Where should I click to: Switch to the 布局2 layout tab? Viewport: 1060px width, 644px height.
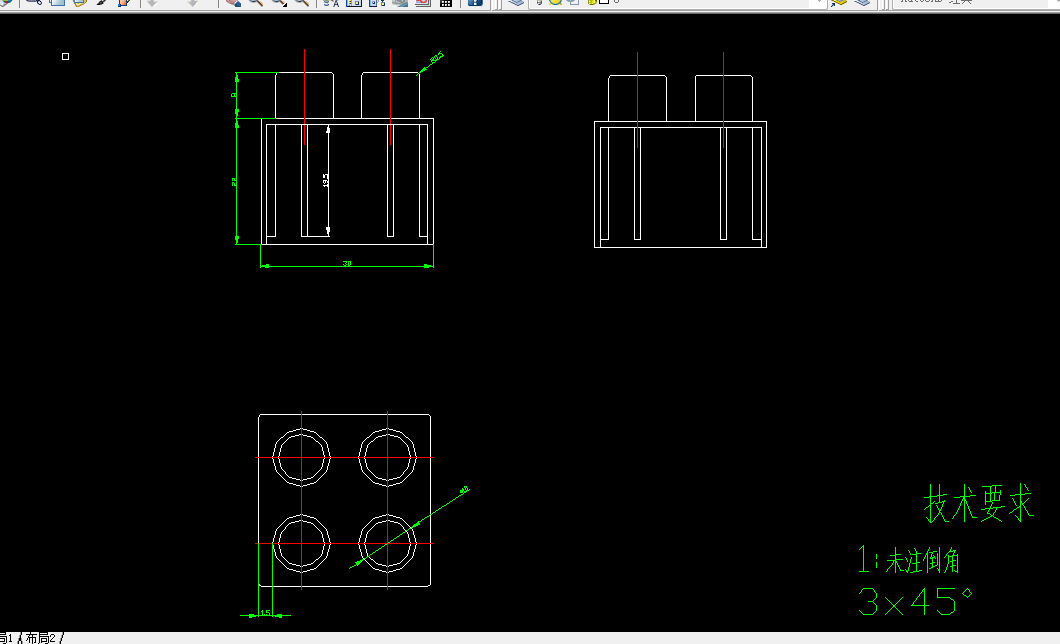[x=41, y=638]
